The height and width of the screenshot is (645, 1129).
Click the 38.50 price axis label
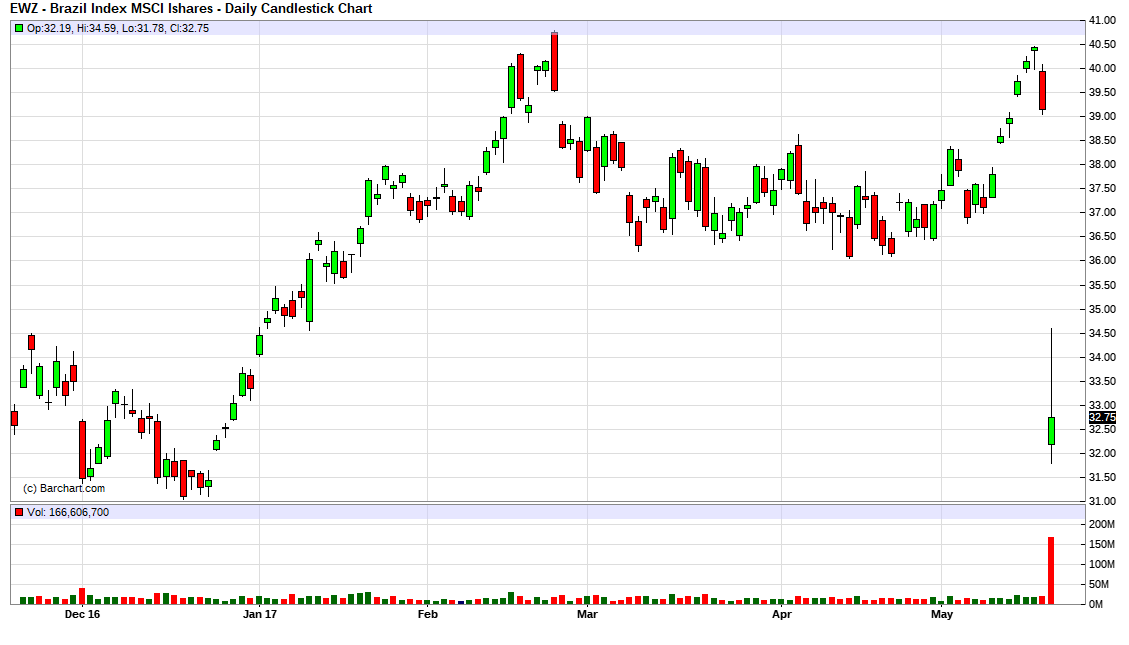1102,141
